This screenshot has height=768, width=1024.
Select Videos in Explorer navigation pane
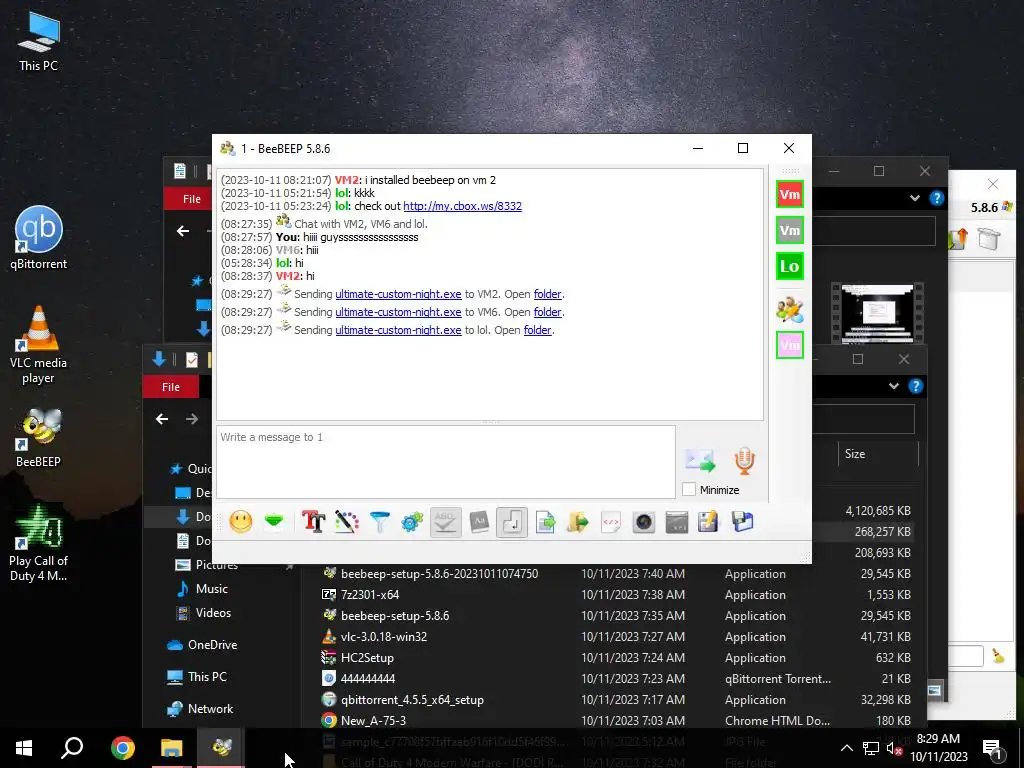(x=213, y=613)
